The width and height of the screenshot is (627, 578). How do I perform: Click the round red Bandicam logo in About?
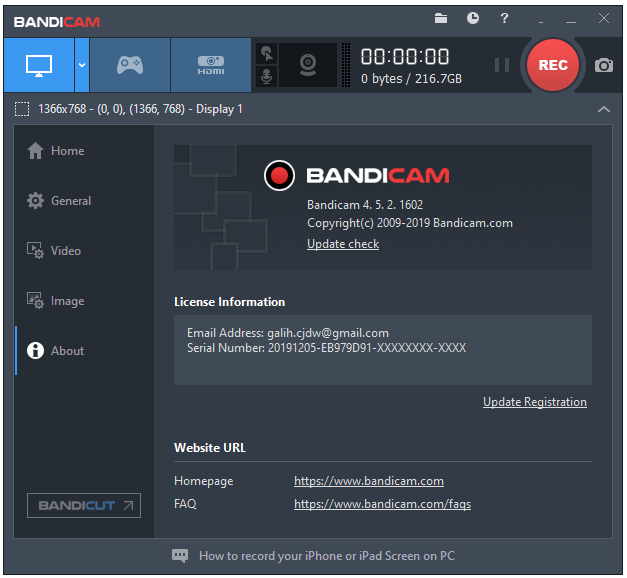pos(279,176)
